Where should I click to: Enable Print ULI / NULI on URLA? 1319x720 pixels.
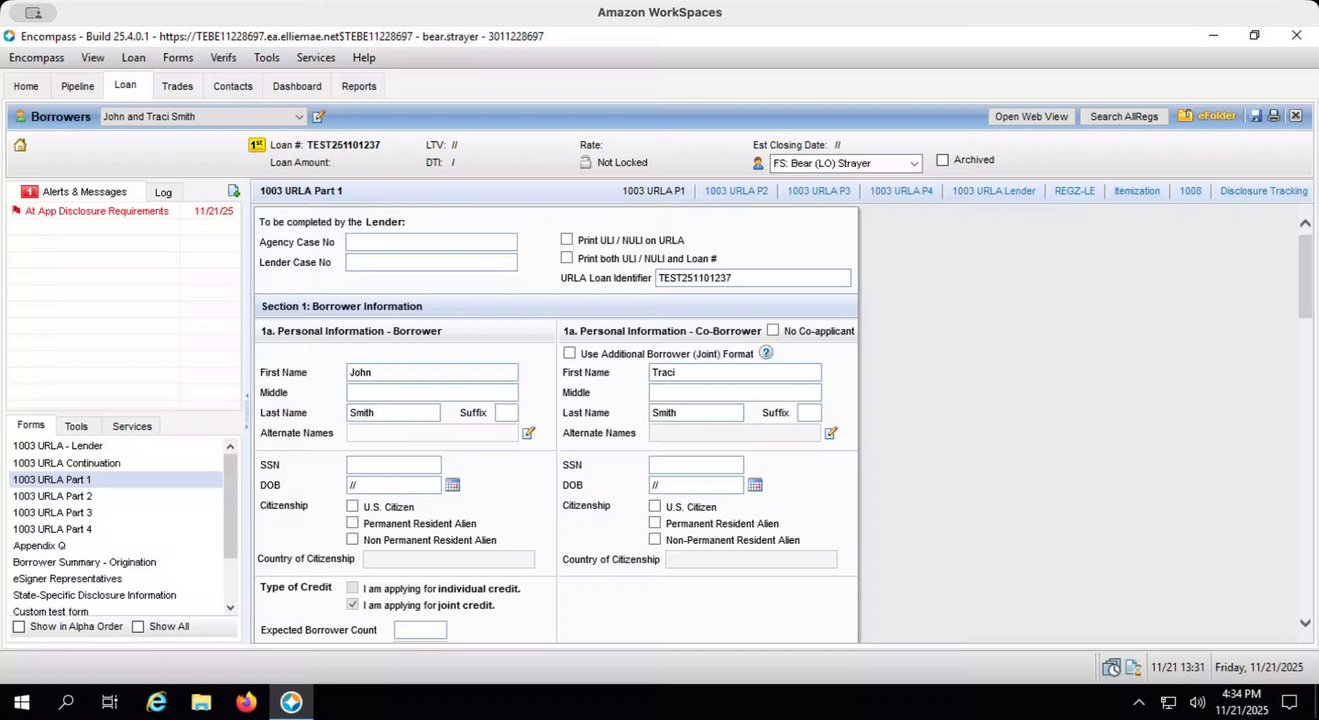567,240
